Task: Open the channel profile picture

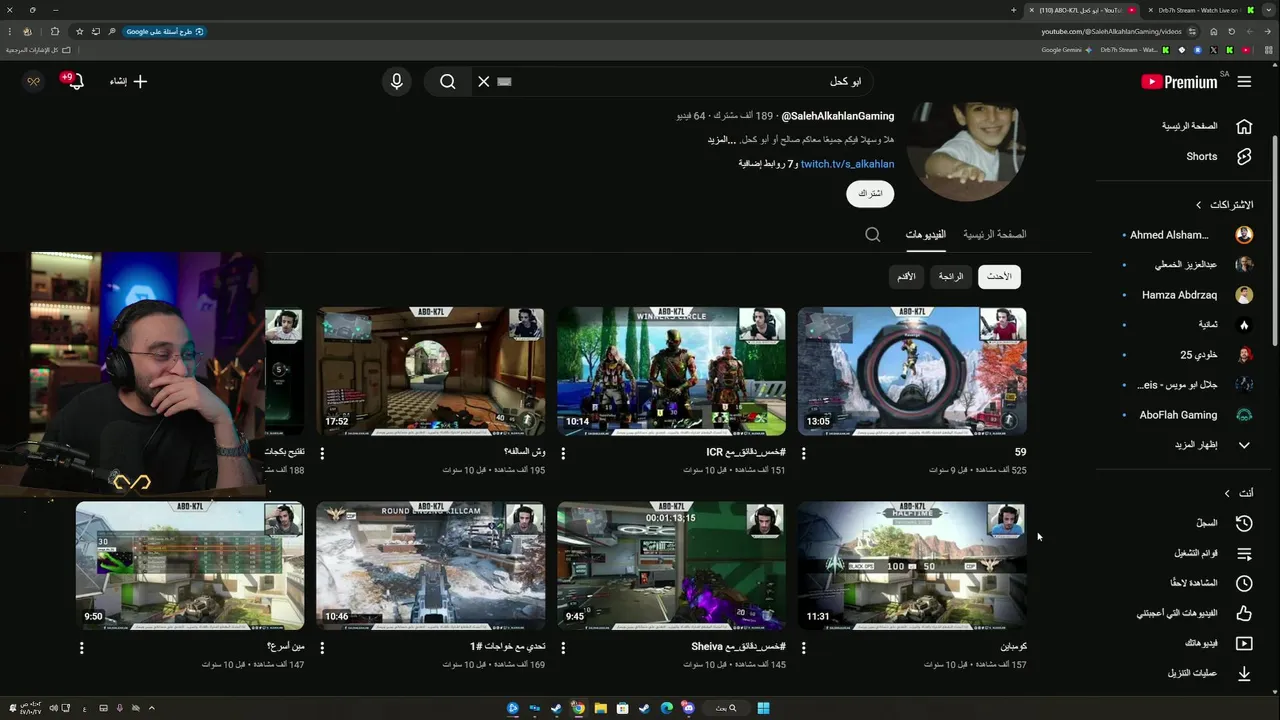Action: (966, 150)
